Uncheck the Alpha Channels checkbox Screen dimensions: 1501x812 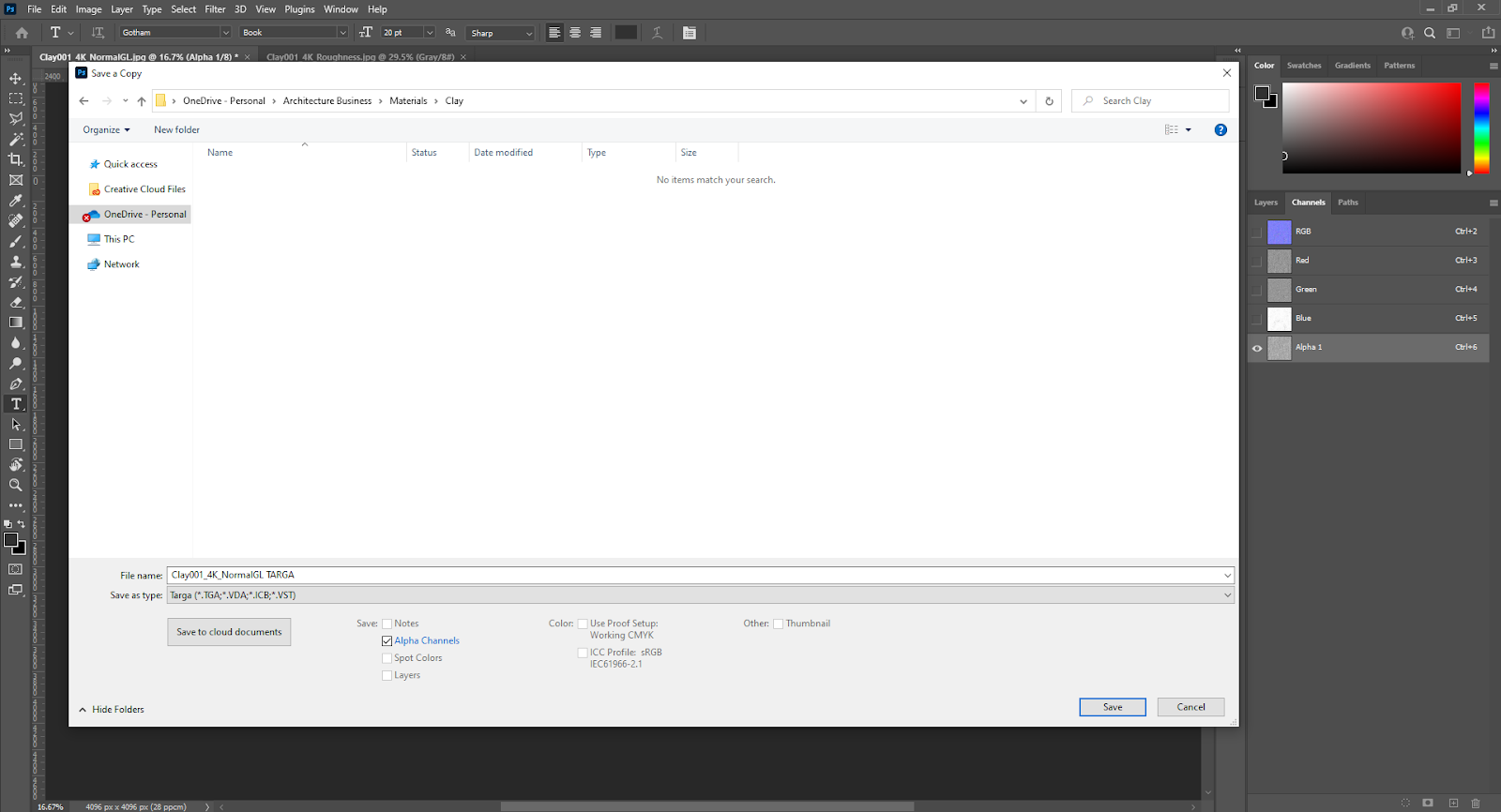point(387,641)
